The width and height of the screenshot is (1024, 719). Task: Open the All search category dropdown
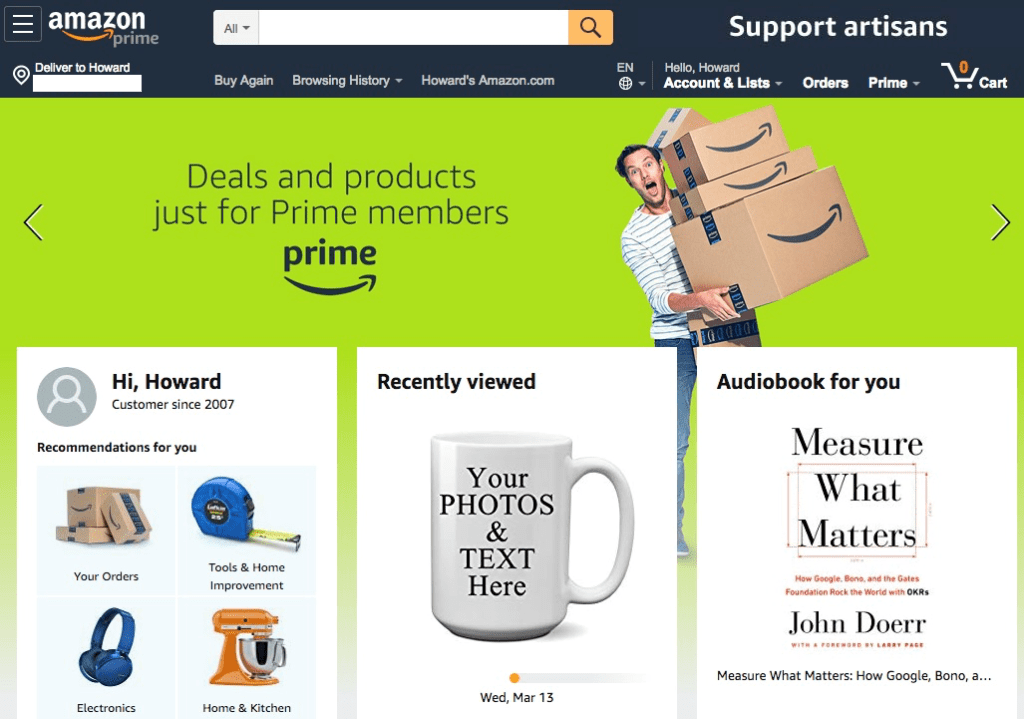coord(236,28)
